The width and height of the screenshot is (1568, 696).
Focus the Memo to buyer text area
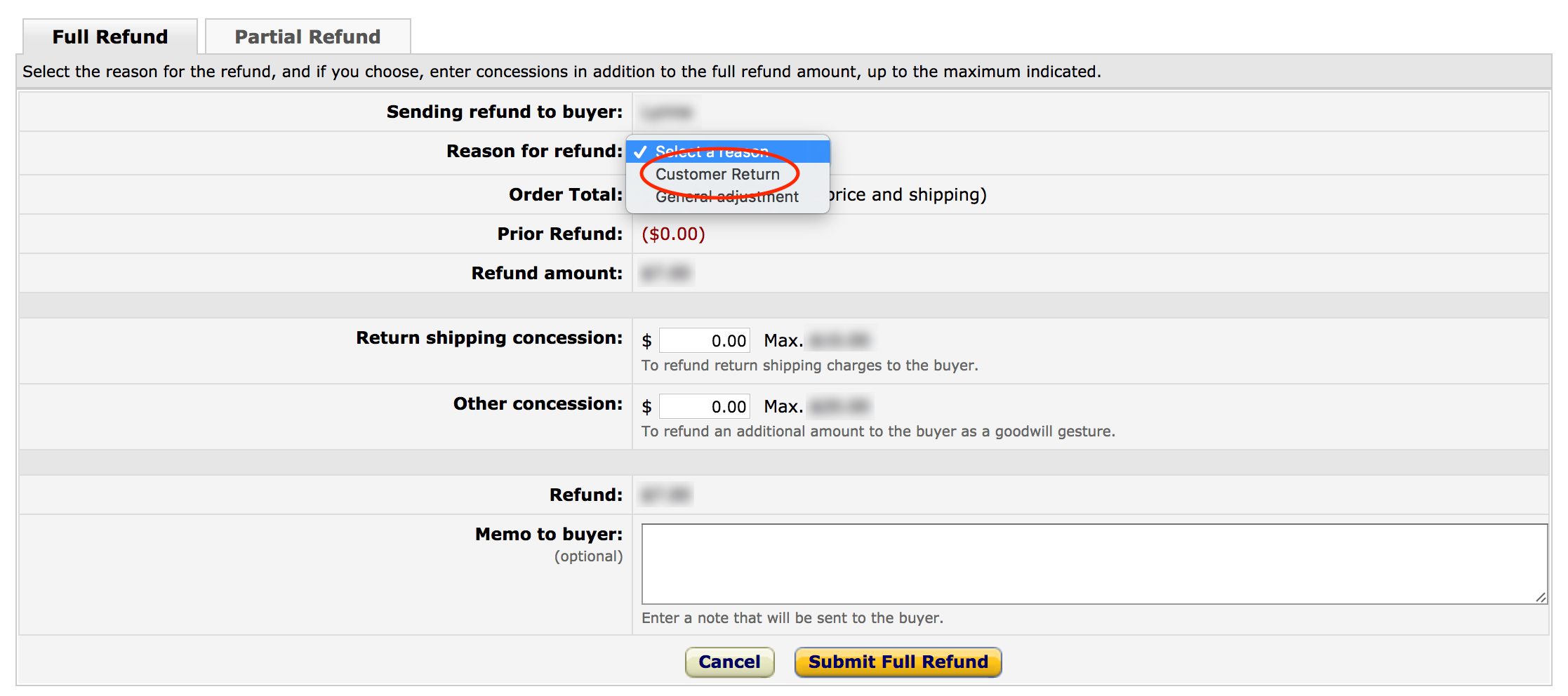[1094, 563]
